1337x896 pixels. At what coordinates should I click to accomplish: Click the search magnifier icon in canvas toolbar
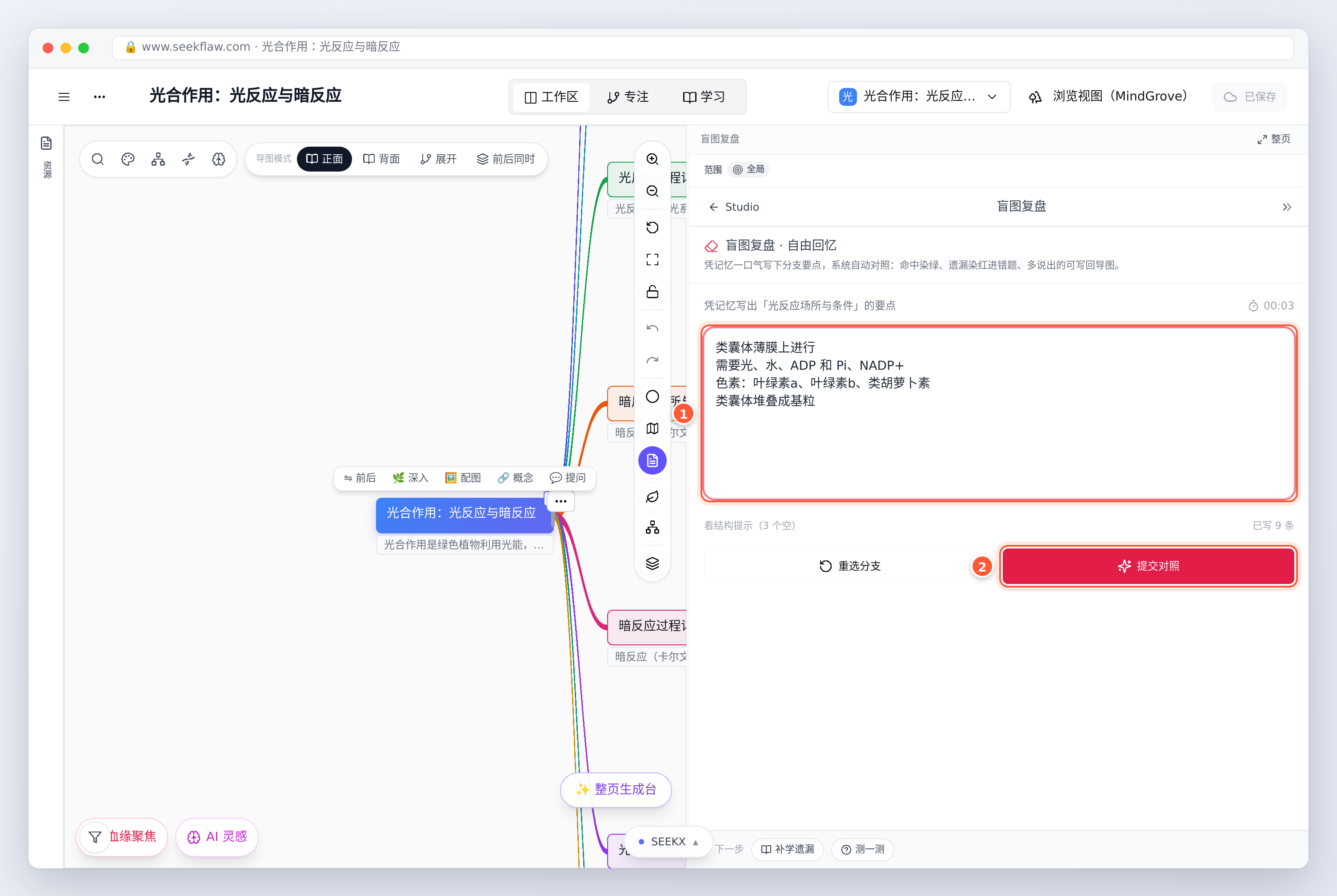coord(98,160)
